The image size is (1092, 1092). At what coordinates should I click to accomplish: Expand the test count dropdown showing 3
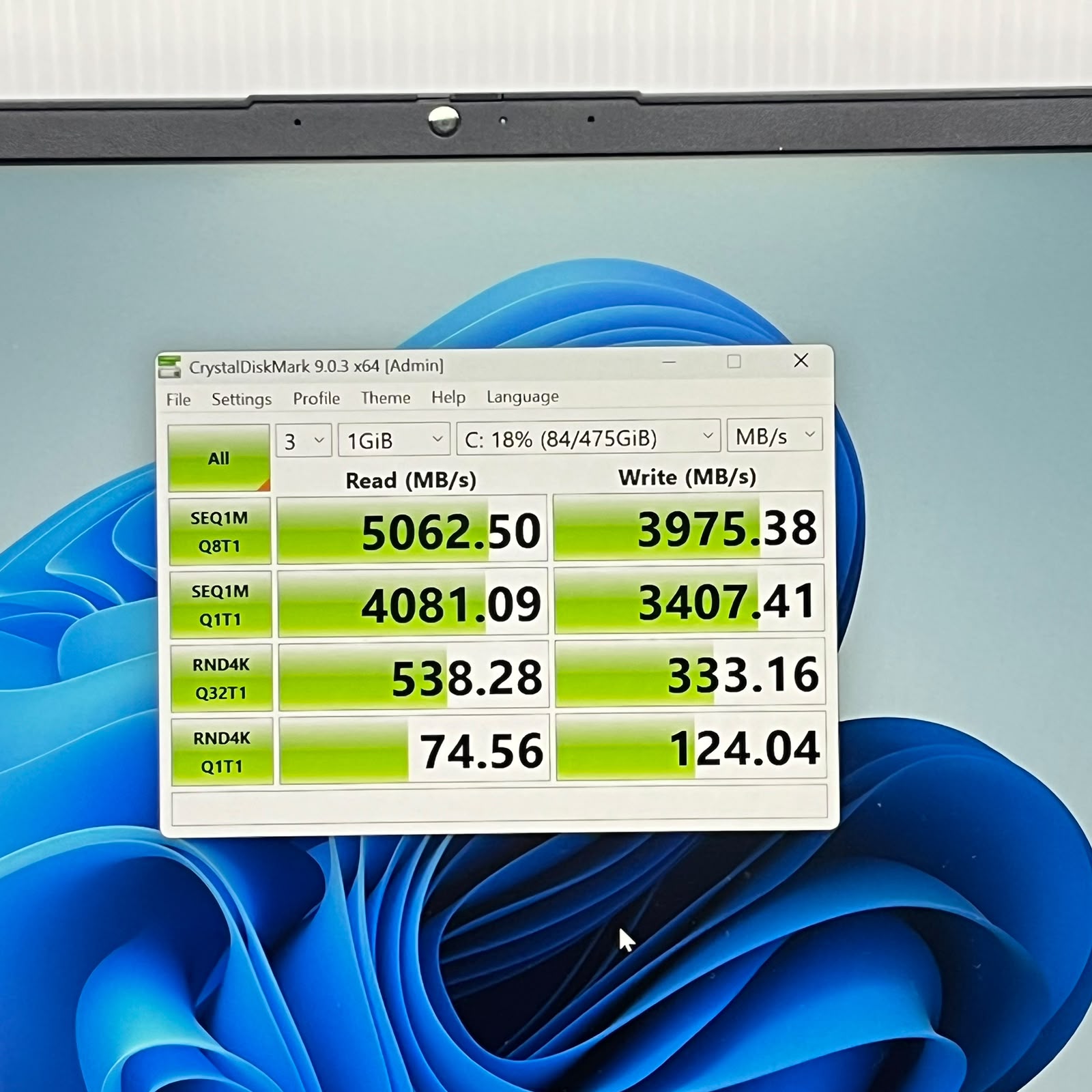(x=304, y=441)
